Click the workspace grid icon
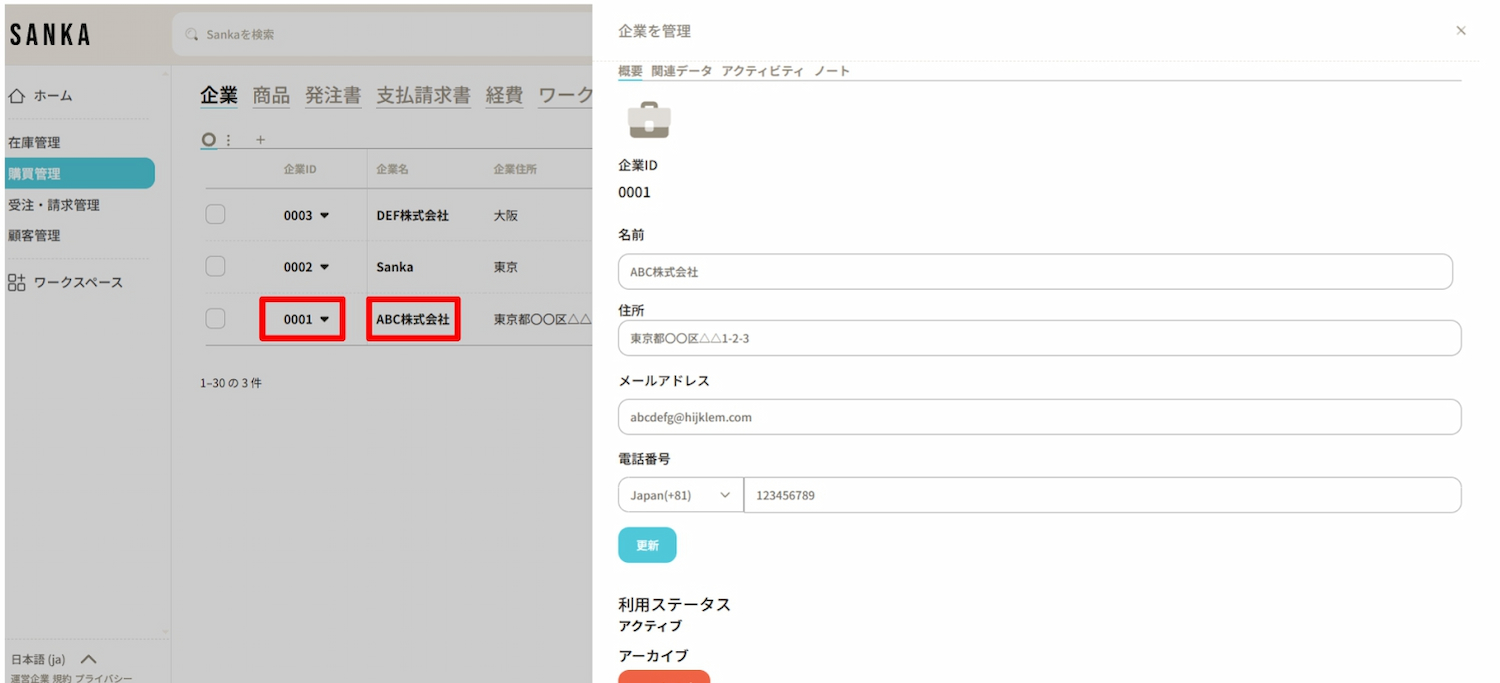This screenshot has width=1500, height=683. 16,282
